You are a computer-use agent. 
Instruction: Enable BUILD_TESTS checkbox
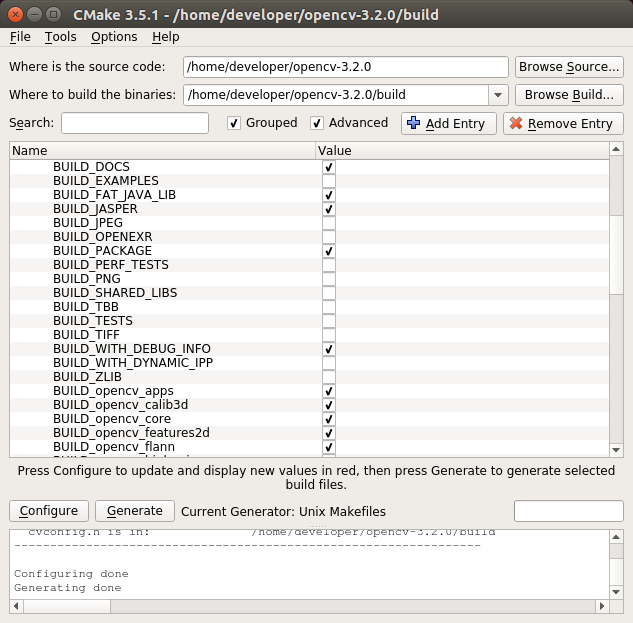(x=329, y=321)
